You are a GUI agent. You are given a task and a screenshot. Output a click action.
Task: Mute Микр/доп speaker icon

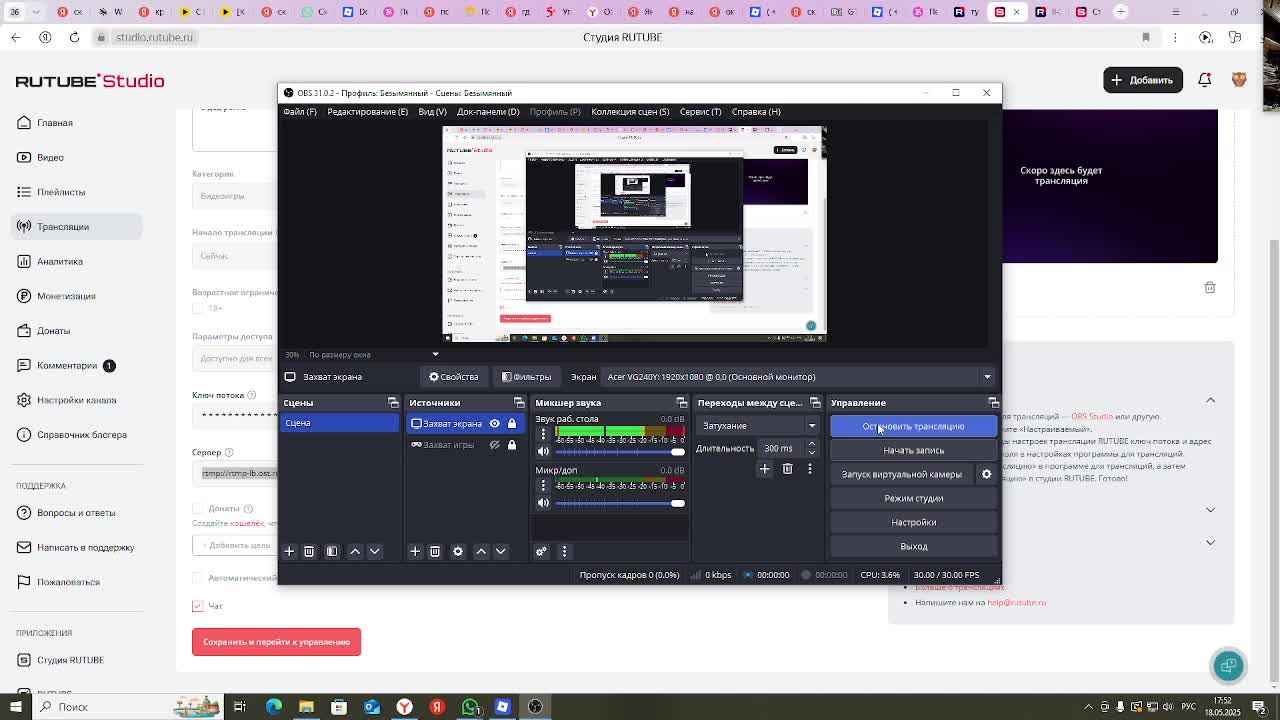click(x=544, y=503)
